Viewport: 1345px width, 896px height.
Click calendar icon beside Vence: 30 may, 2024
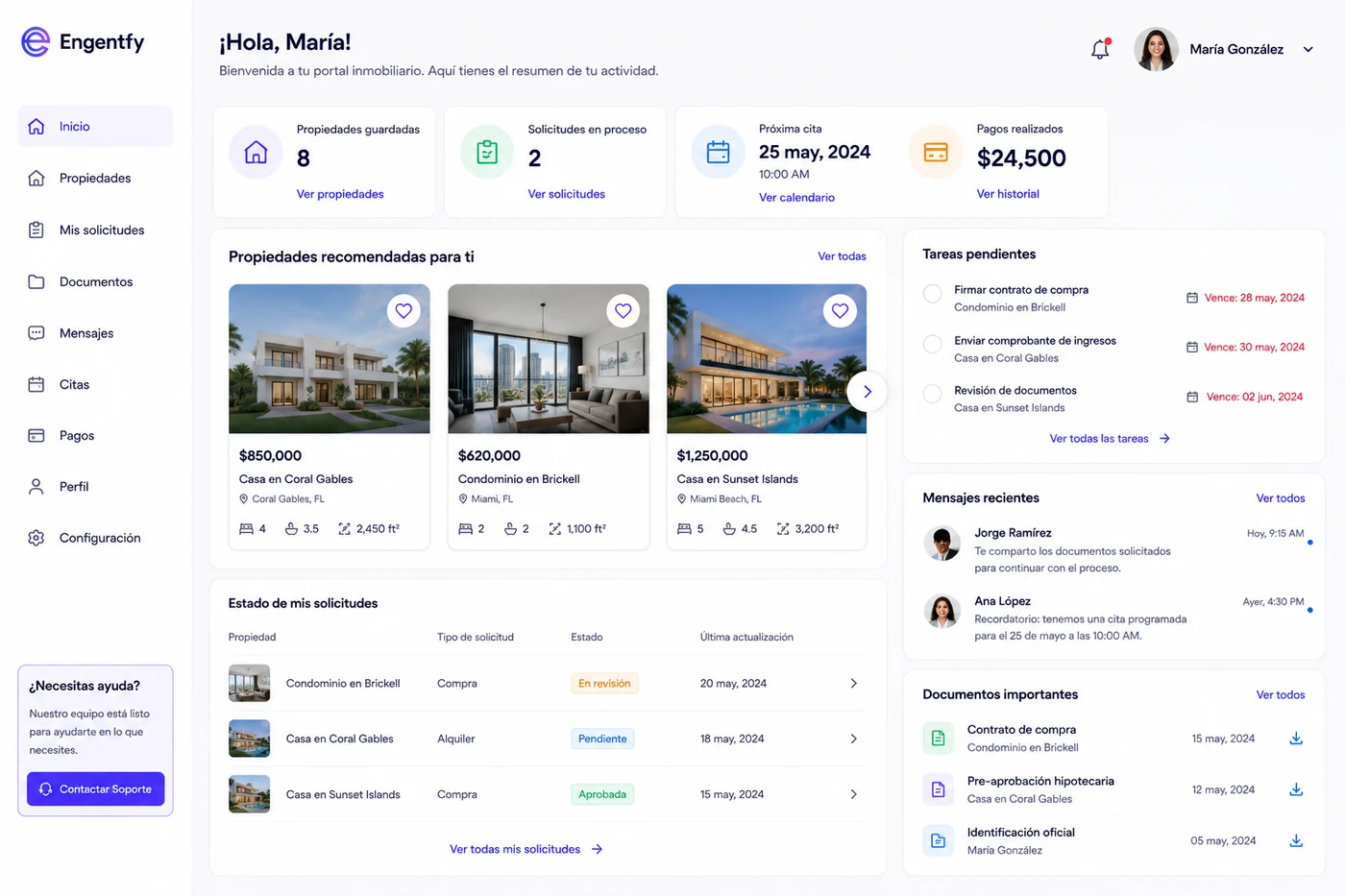tap(1192, 347)
